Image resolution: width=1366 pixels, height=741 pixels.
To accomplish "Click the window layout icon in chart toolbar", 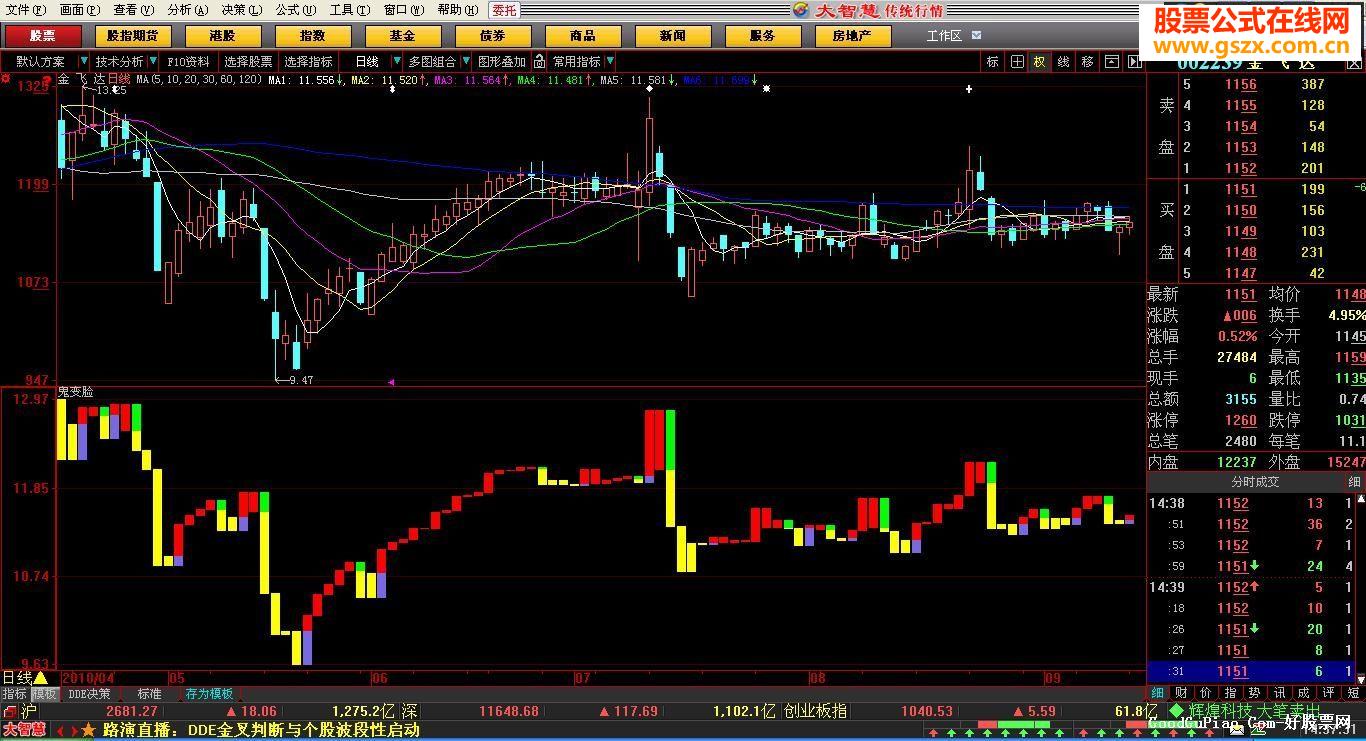I will 1111,62.
